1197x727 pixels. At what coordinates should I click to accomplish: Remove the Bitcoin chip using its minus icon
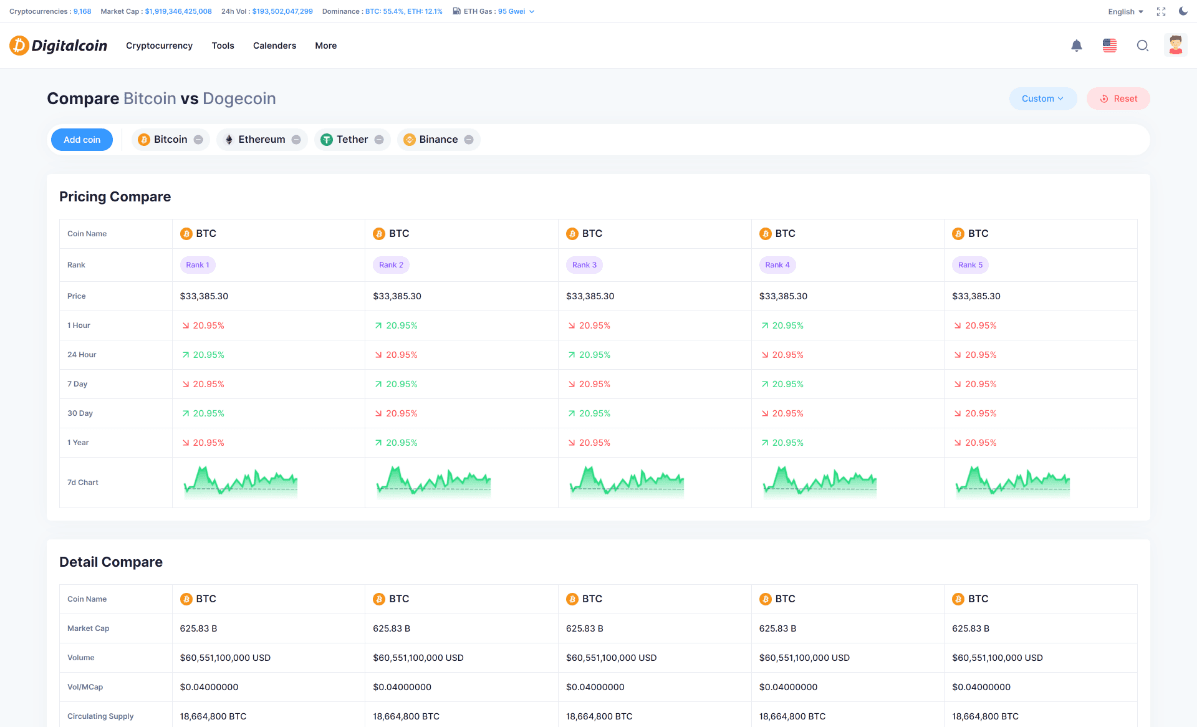[x=198, y=140]
